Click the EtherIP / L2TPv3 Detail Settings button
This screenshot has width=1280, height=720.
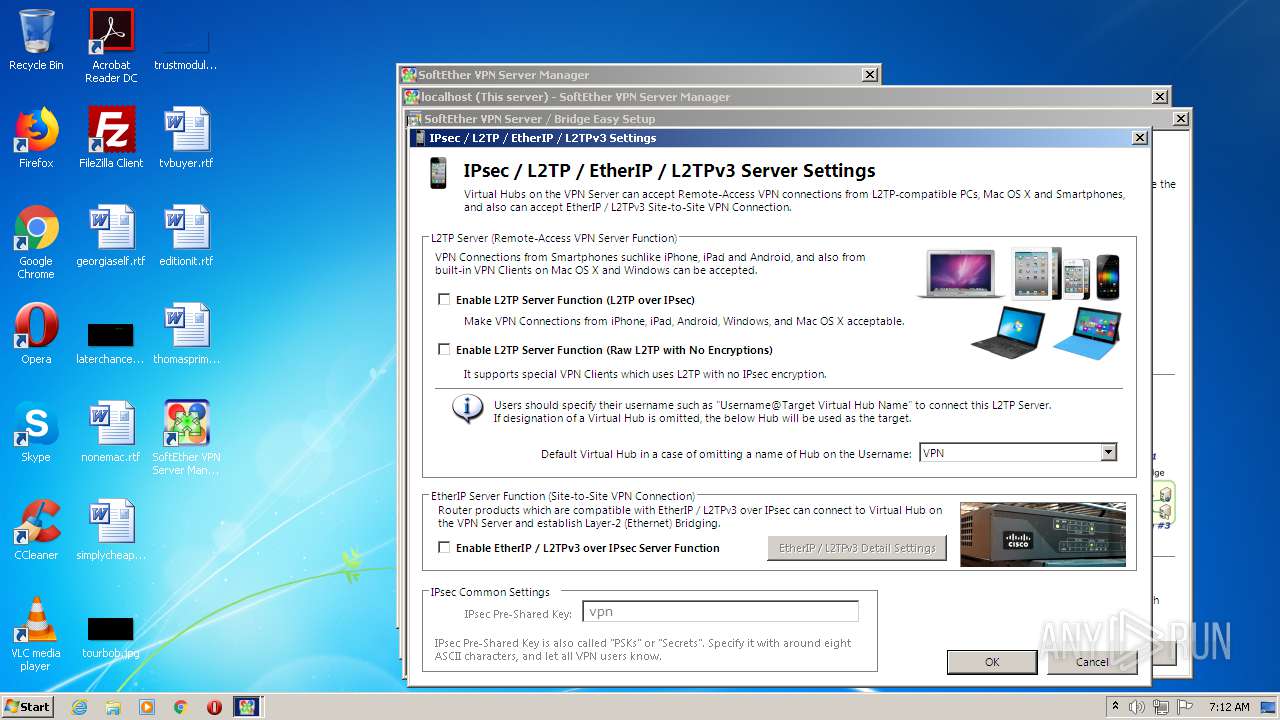coord(857,548)
